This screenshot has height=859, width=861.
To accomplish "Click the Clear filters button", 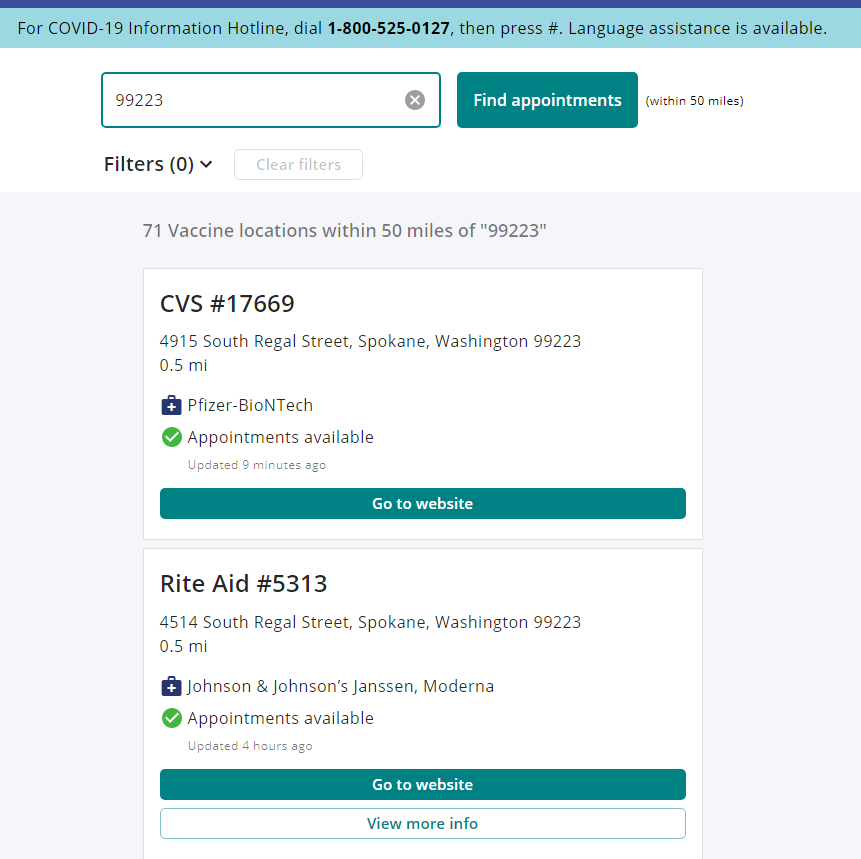I will 298,164.
